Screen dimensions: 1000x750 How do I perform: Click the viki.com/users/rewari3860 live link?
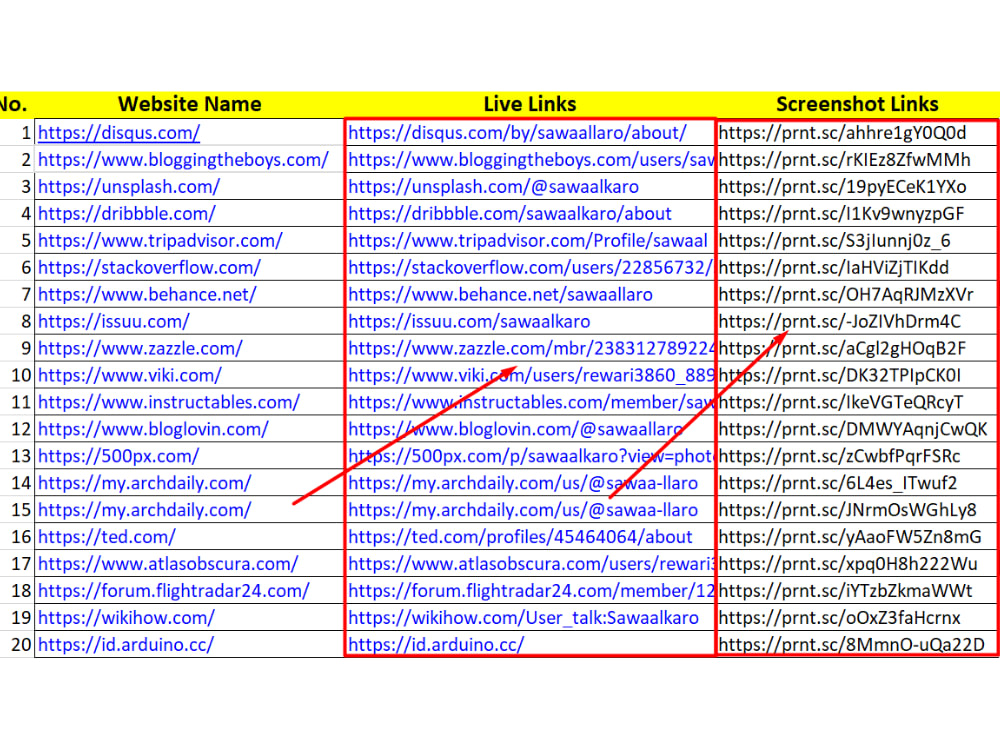531,375
